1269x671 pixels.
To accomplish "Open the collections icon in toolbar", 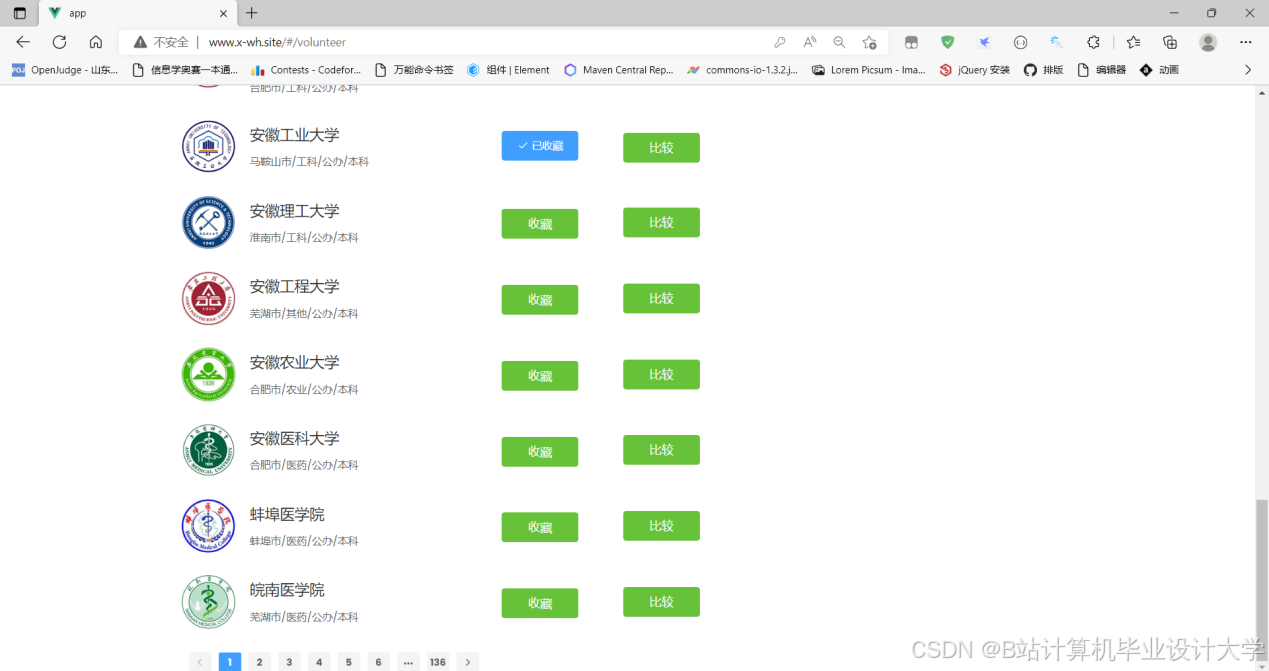I will click(1170, 42).
